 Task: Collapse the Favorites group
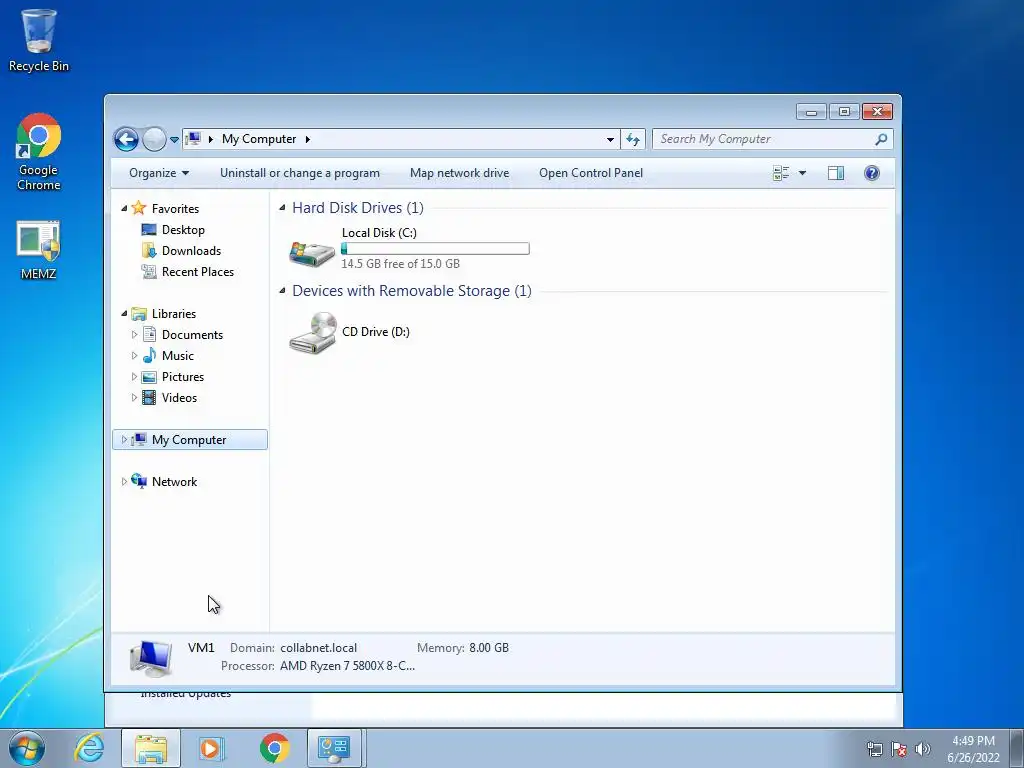point(124,208)
